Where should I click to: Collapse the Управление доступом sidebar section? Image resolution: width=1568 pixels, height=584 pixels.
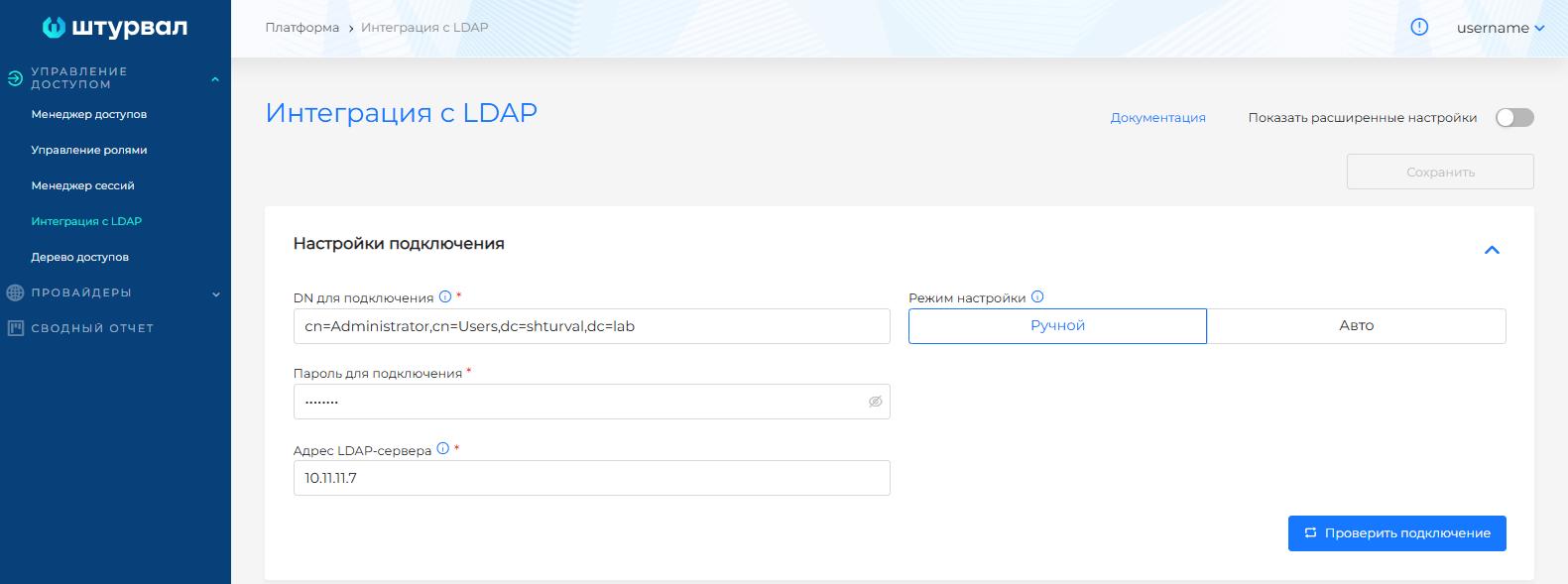click(215, 79)
